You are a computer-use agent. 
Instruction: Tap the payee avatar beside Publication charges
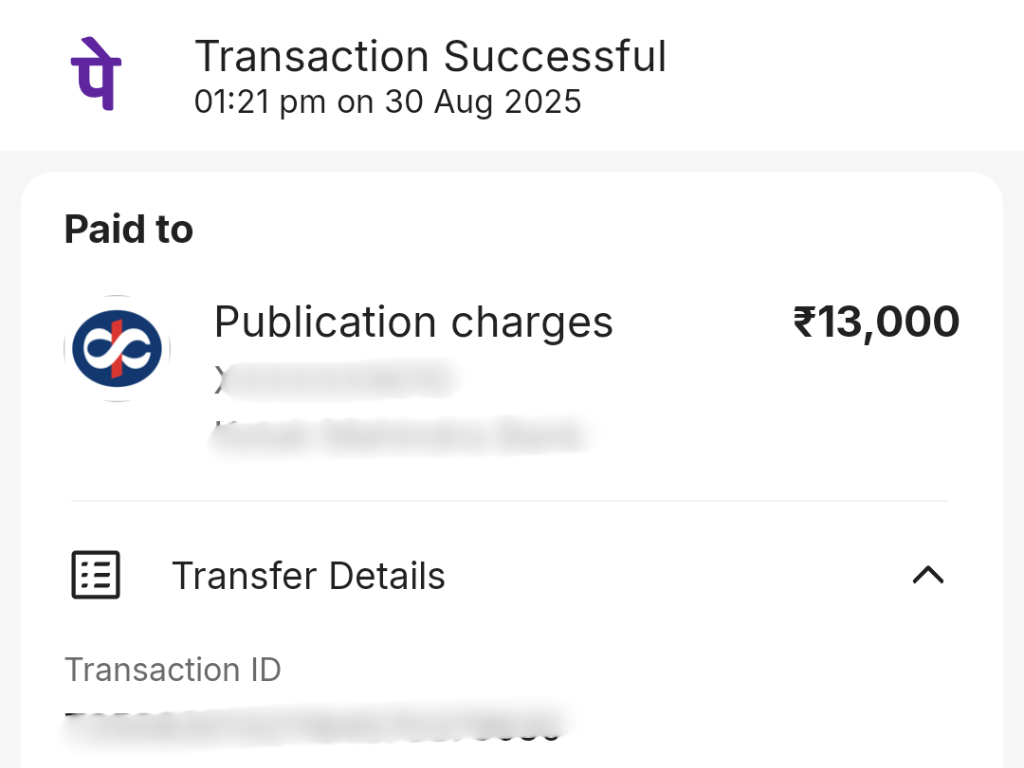117,347
